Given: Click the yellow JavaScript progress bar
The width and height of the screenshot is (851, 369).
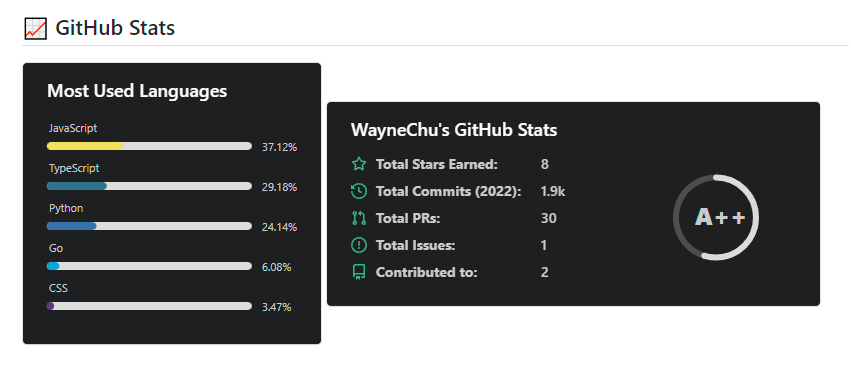Looking at the screenshot, I should (149, 146).
